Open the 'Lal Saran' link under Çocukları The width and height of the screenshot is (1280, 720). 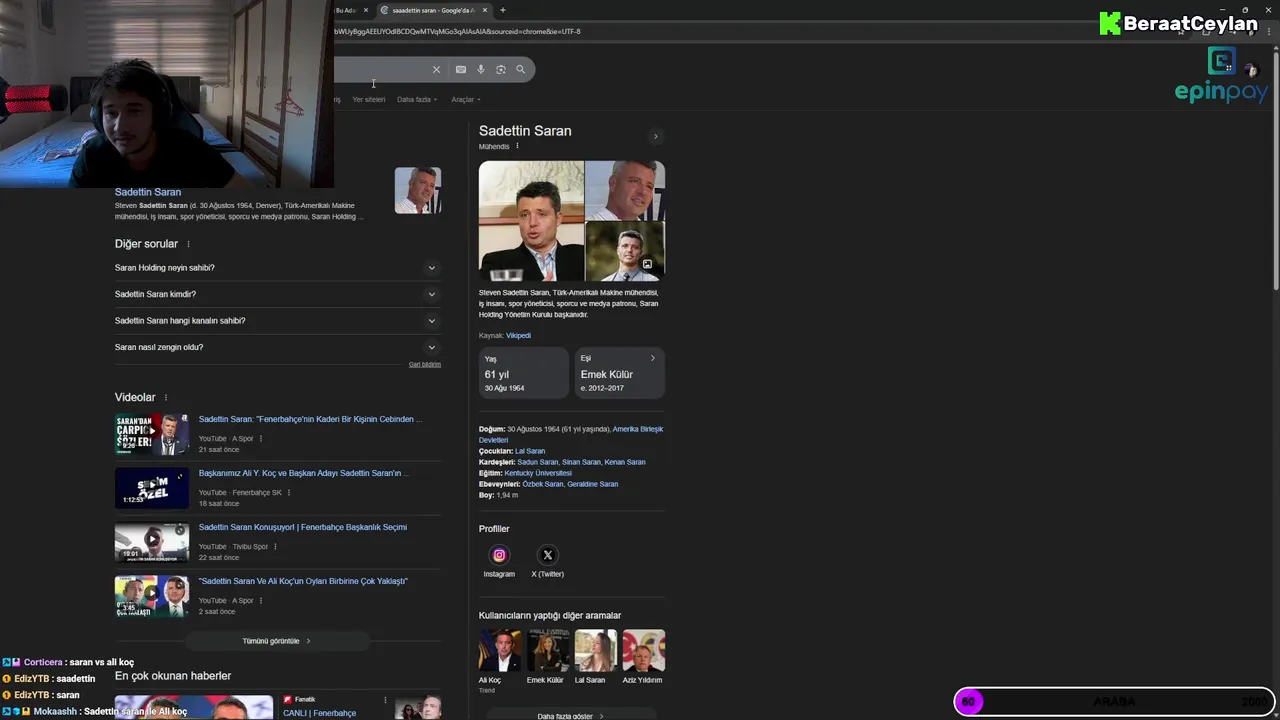point(530,451)
